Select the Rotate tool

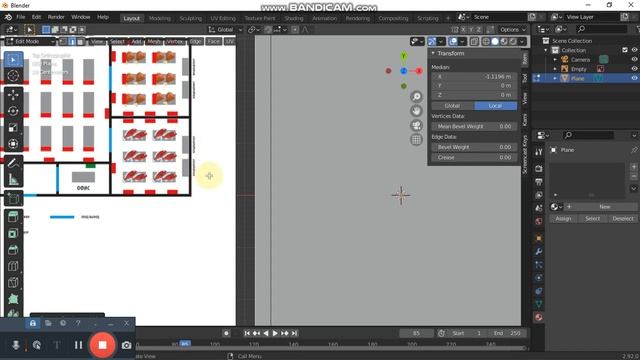pyautogui.click(x=13, y=111)
